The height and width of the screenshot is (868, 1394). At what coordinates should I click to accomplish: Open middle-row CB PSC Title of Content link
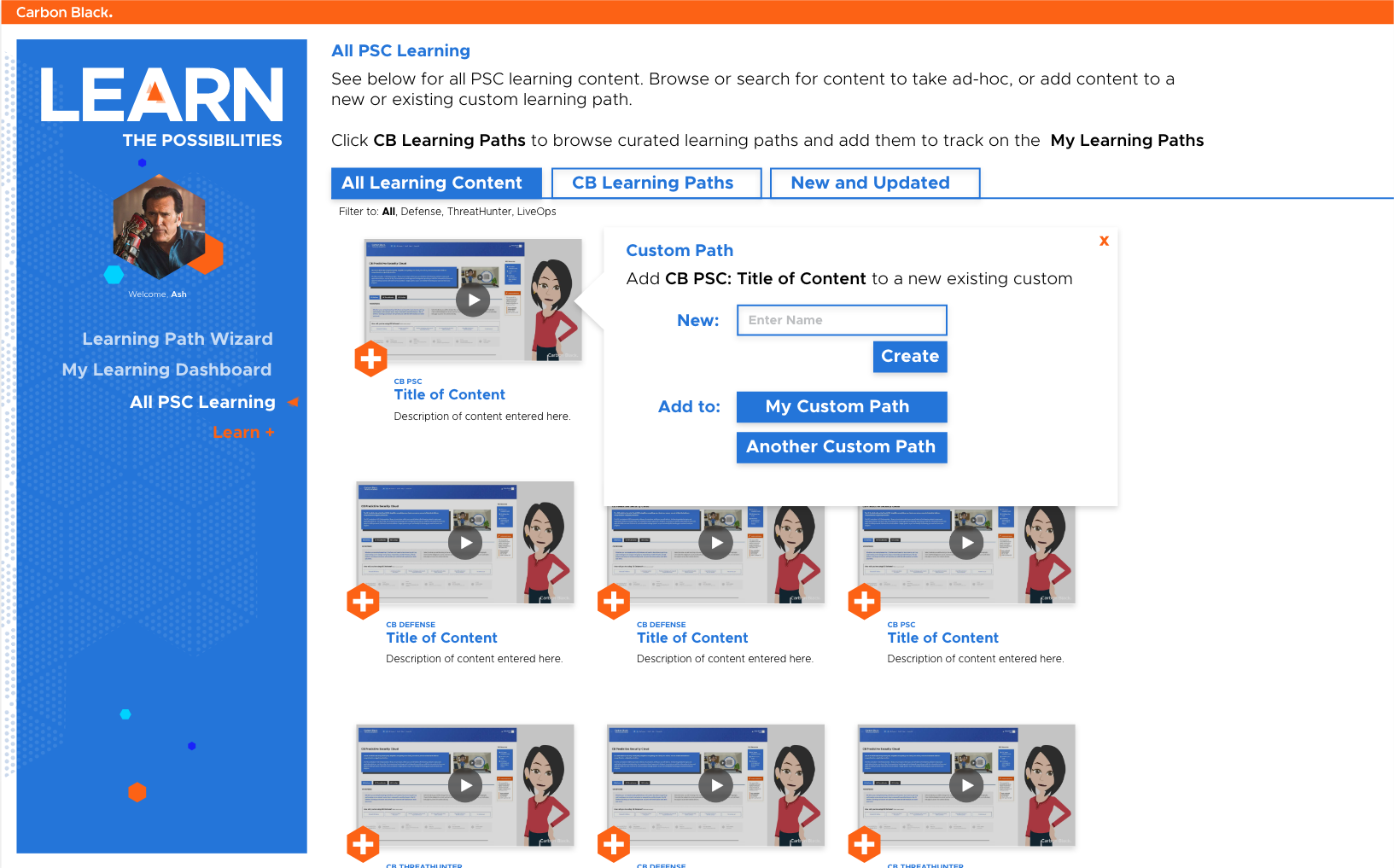pyautogui.click(x=942, y=638)
